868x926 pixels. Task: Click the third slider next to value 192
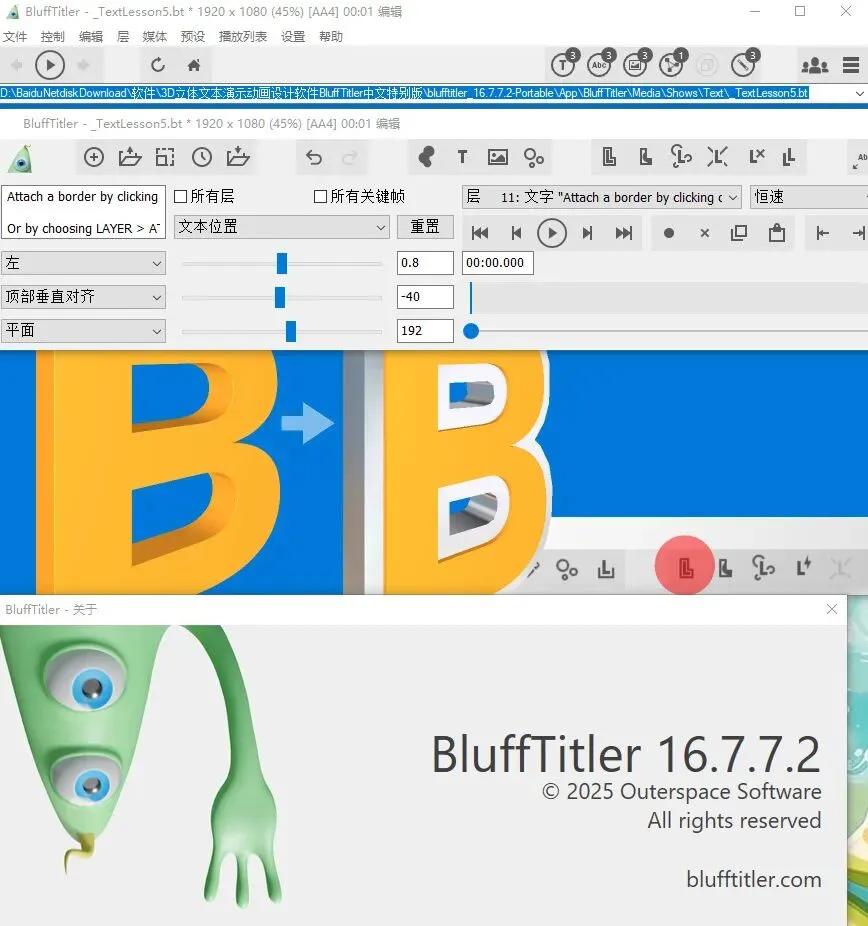(282, 331)
